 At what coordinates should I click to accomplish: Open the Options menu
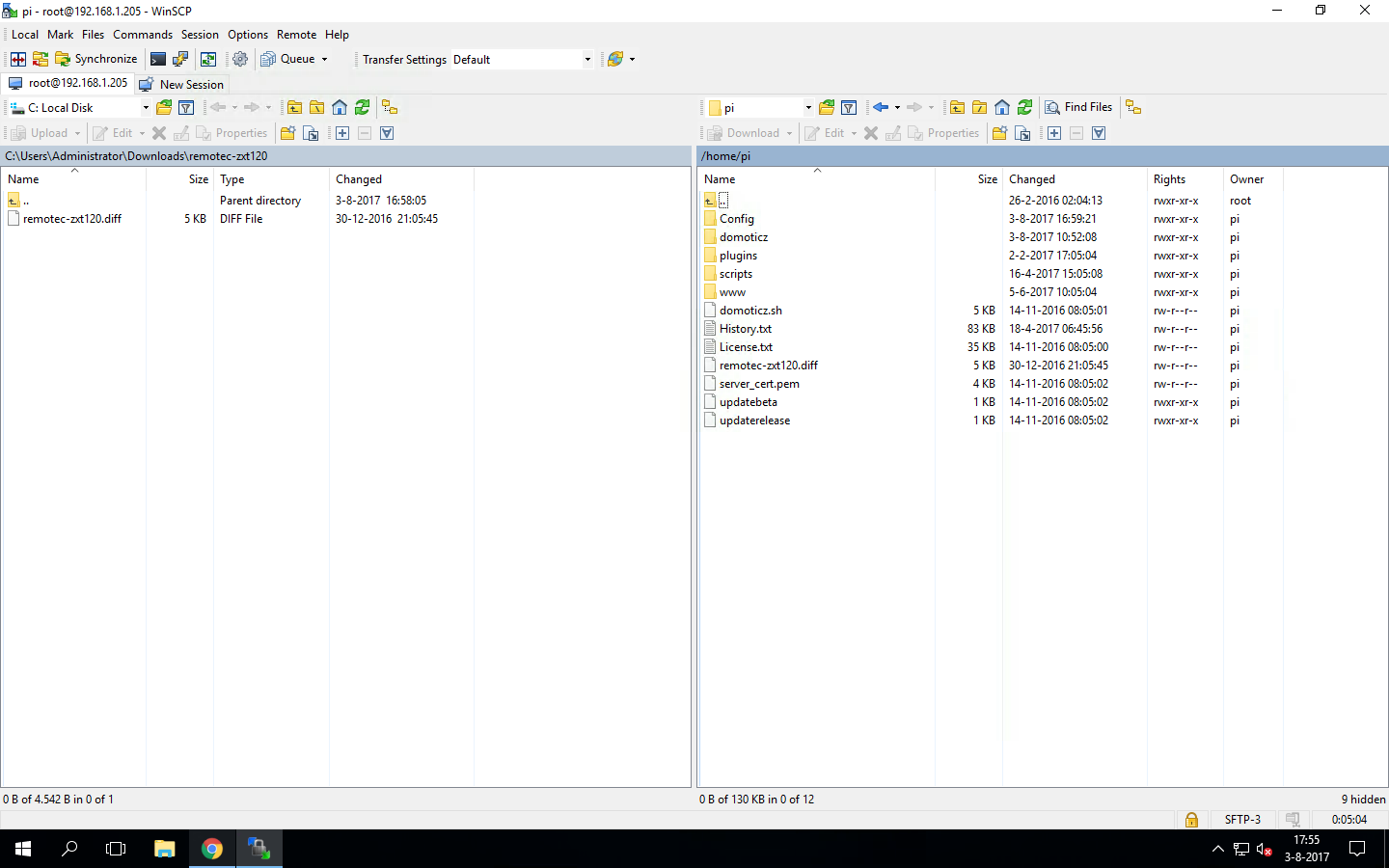point(248,35)
